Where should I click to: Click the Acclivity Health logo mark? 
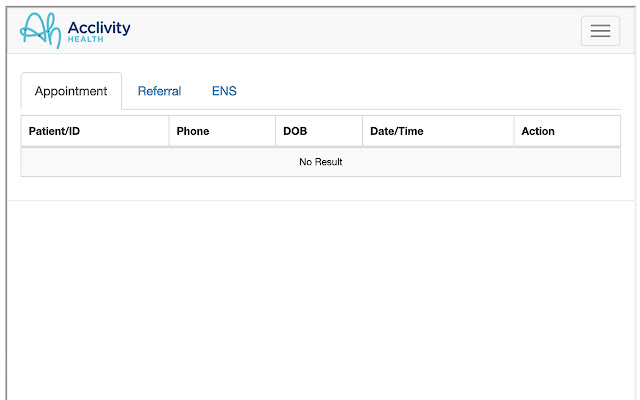pyautogui.click(x=41, y=30)
